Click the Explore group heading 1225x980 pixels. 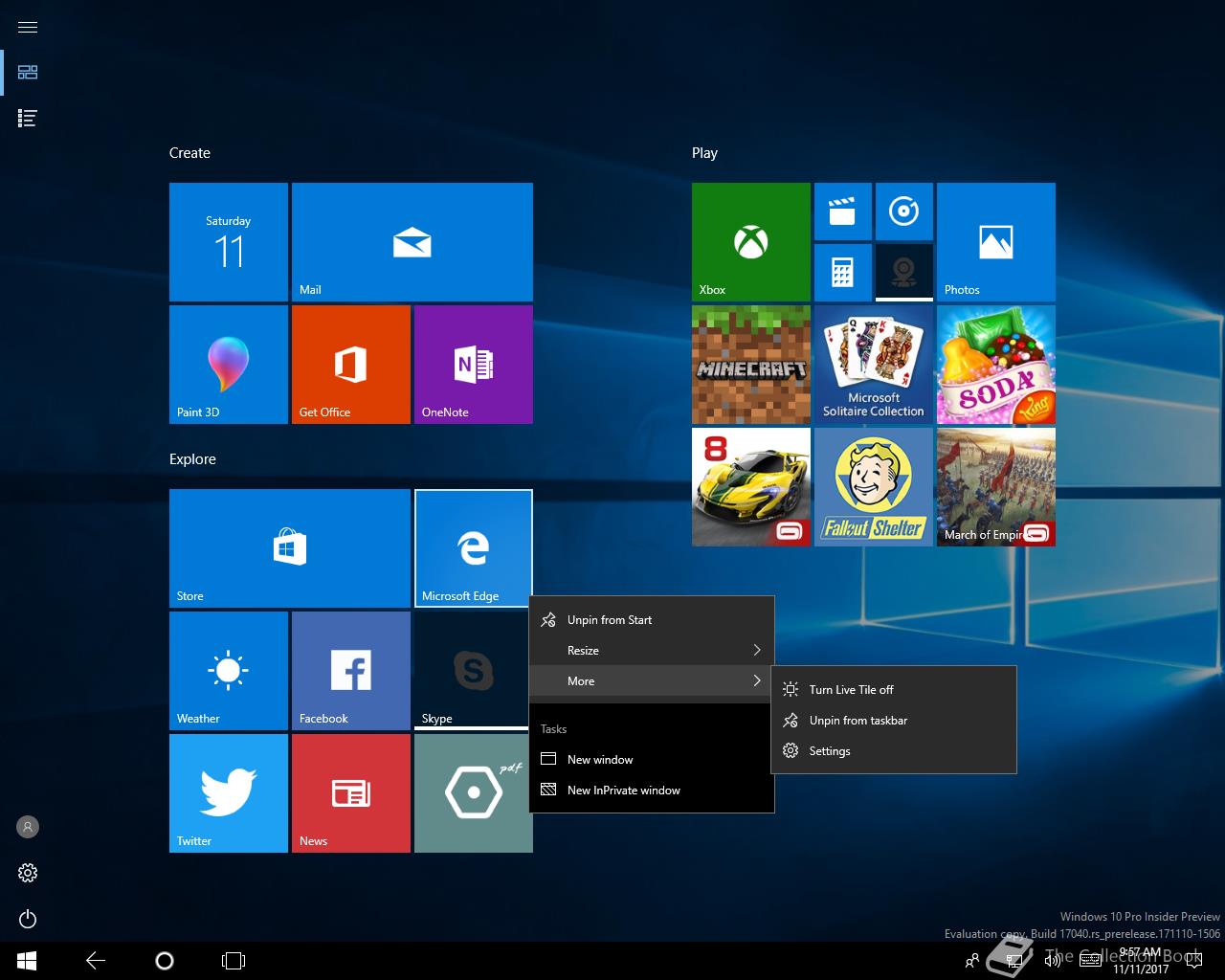192,459
